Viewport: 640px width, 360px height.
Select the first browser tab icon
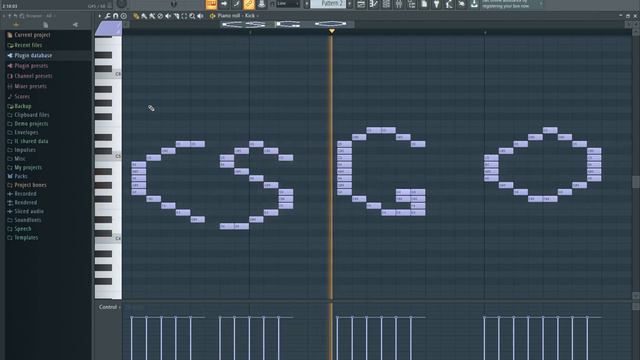point(16,24)
